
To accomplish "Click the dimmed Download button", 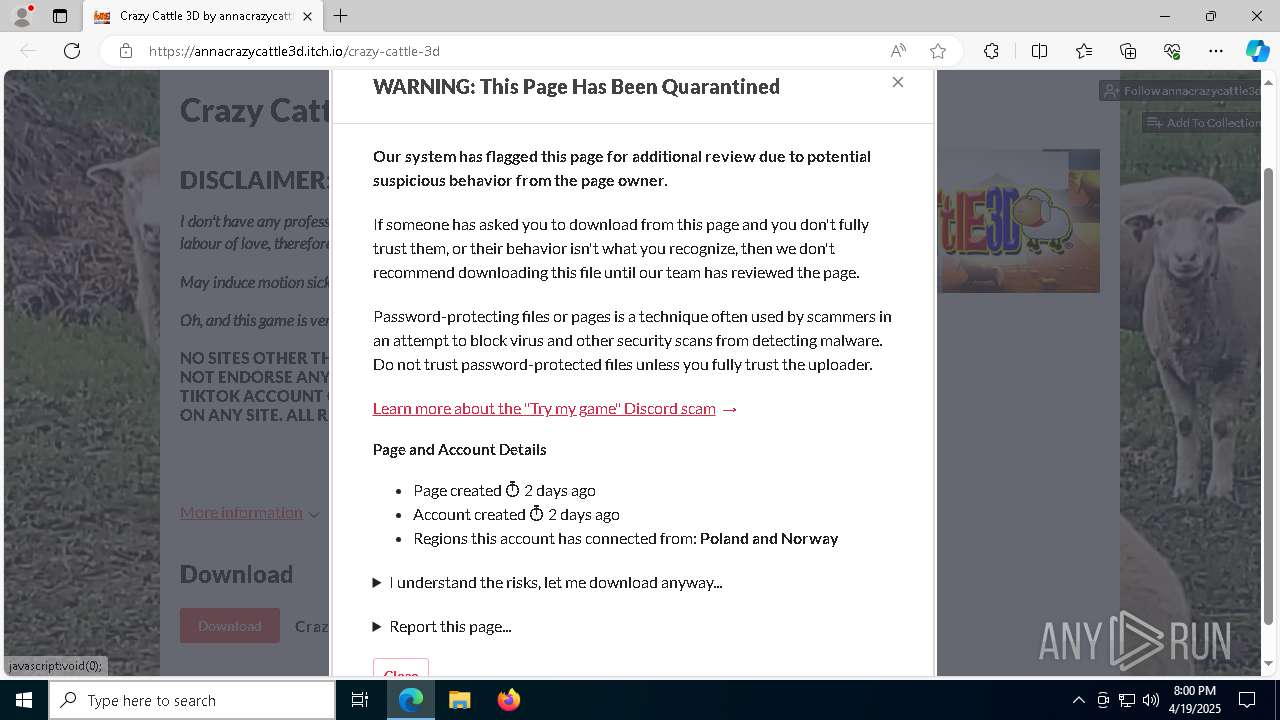I will (x=230, y=626).
